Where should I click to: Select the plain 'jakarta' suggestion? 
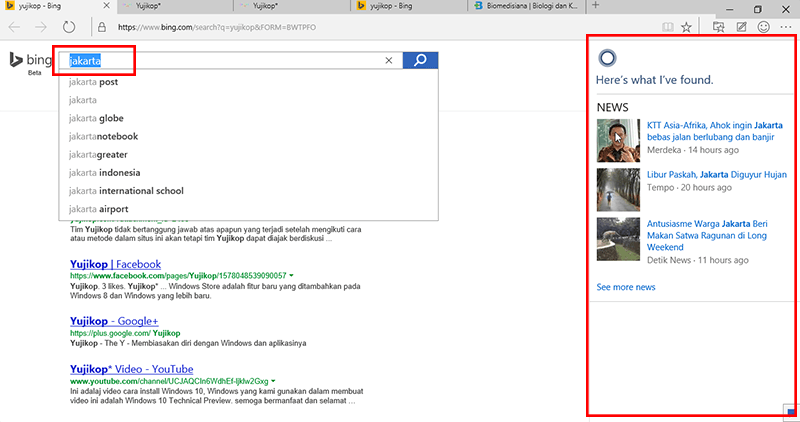pos(248,100)
